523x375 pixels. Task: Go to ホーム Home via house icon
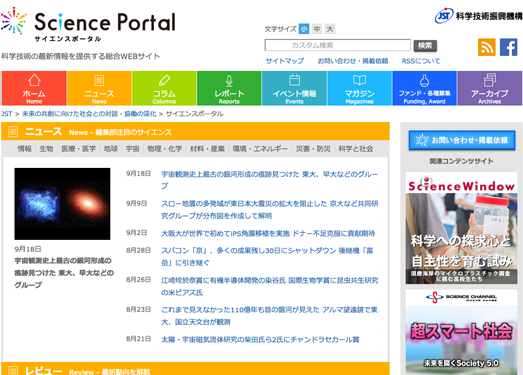click(34, 88)
